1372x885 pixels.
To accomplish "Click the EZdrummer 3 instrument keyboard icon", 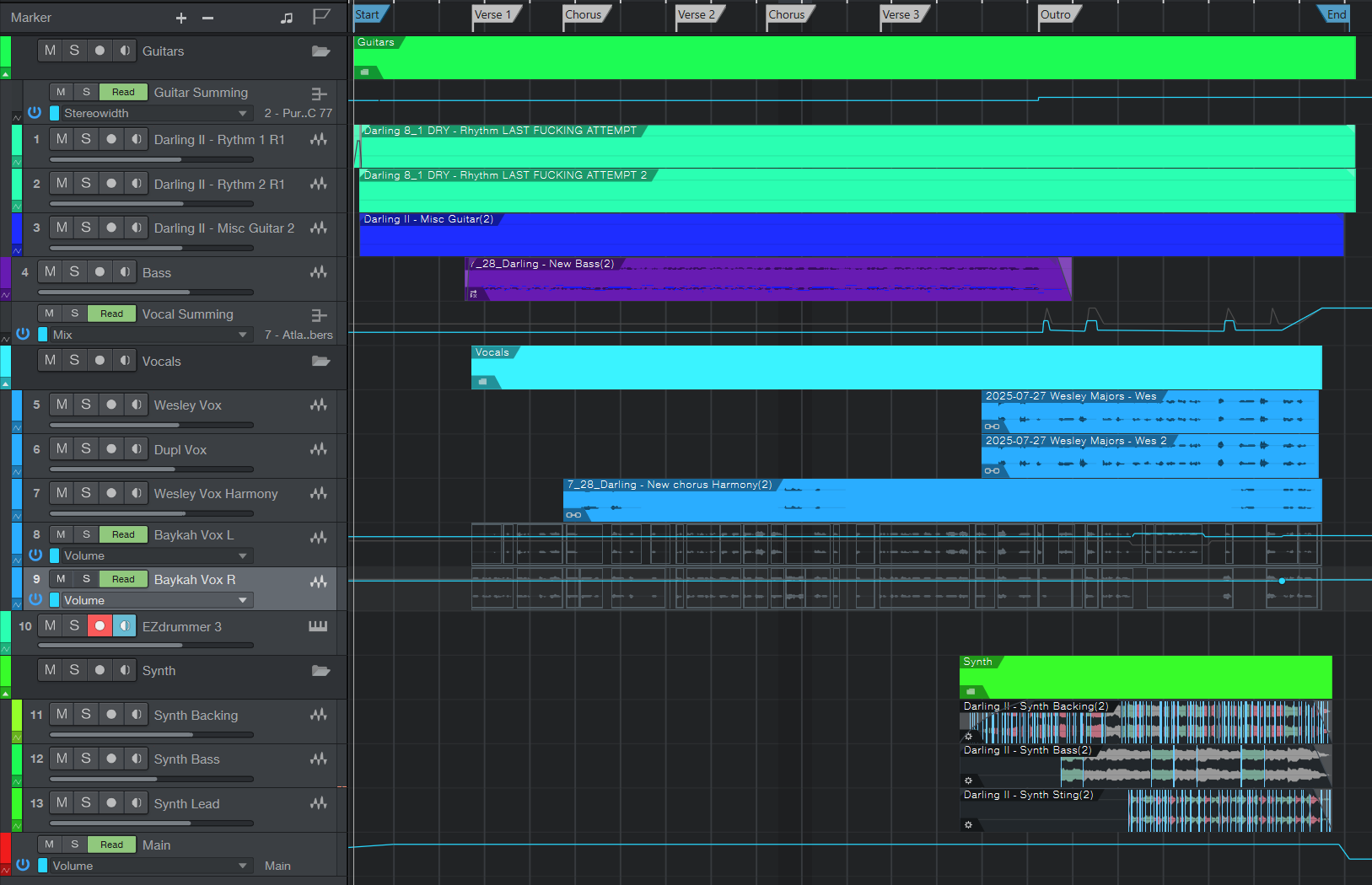I will click(x=318, y=626).
